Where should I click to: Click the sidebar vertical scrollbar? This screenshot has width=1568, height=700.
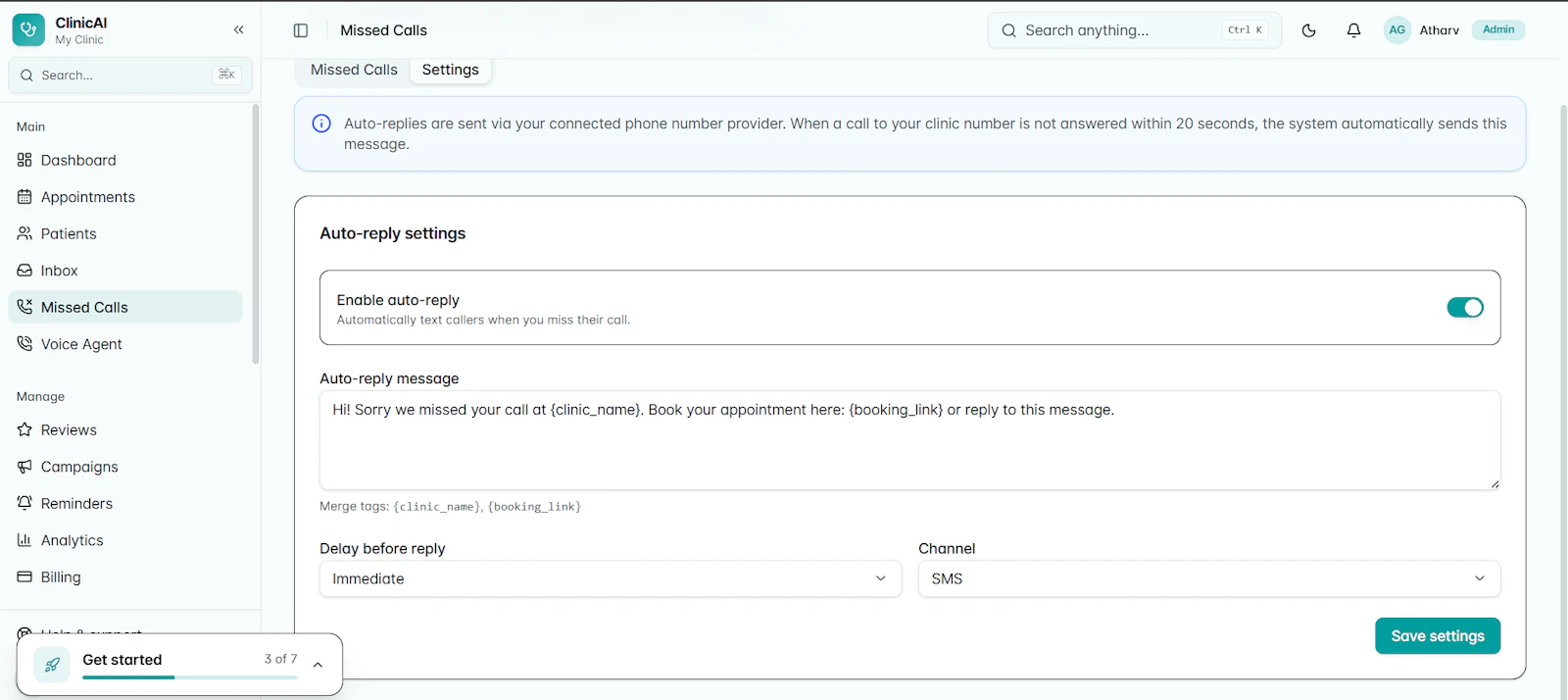point(256,233)
